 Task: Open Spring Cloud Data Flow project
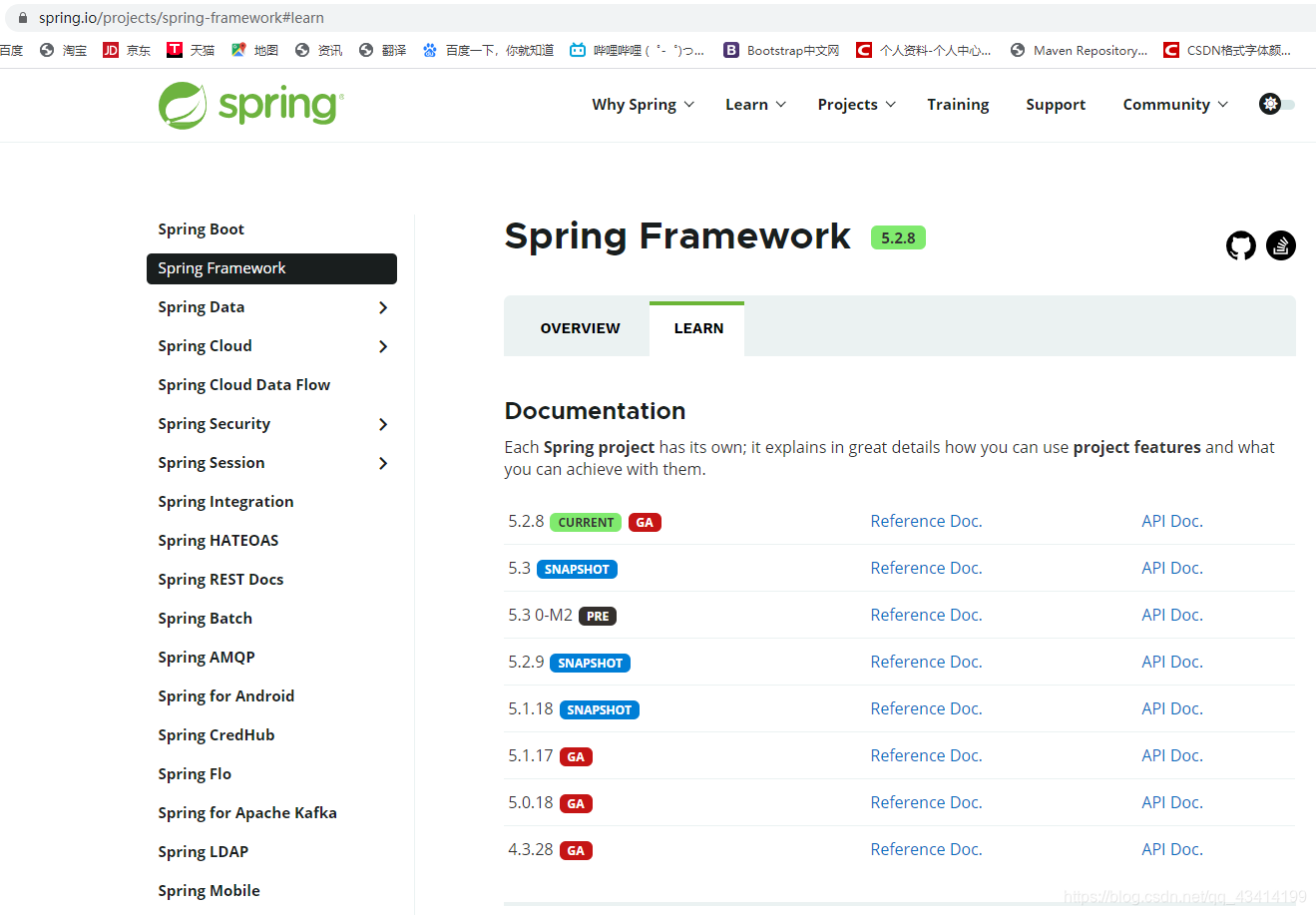tap(243, 385)
